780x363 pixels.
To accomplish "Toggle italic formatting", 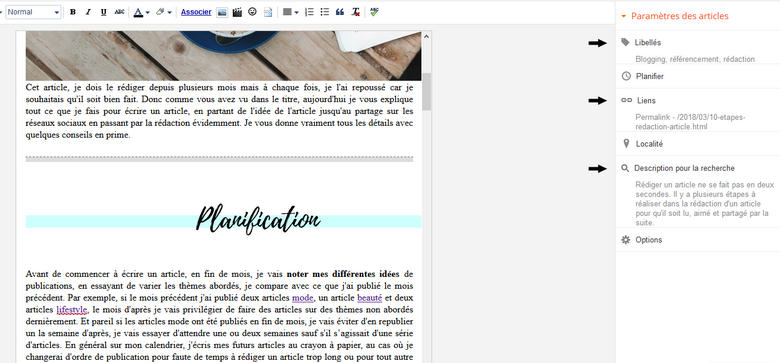I will [88, 12].
